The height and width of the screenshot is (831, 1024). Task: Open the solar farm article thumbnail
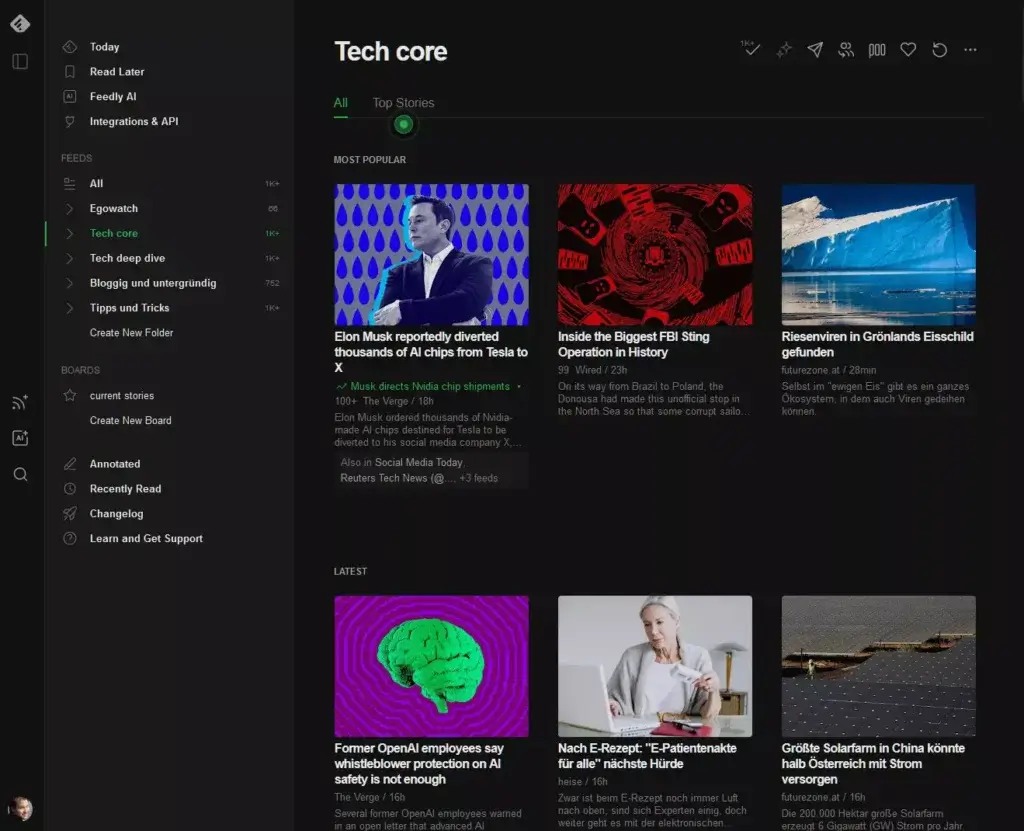[x=878, y=666]
